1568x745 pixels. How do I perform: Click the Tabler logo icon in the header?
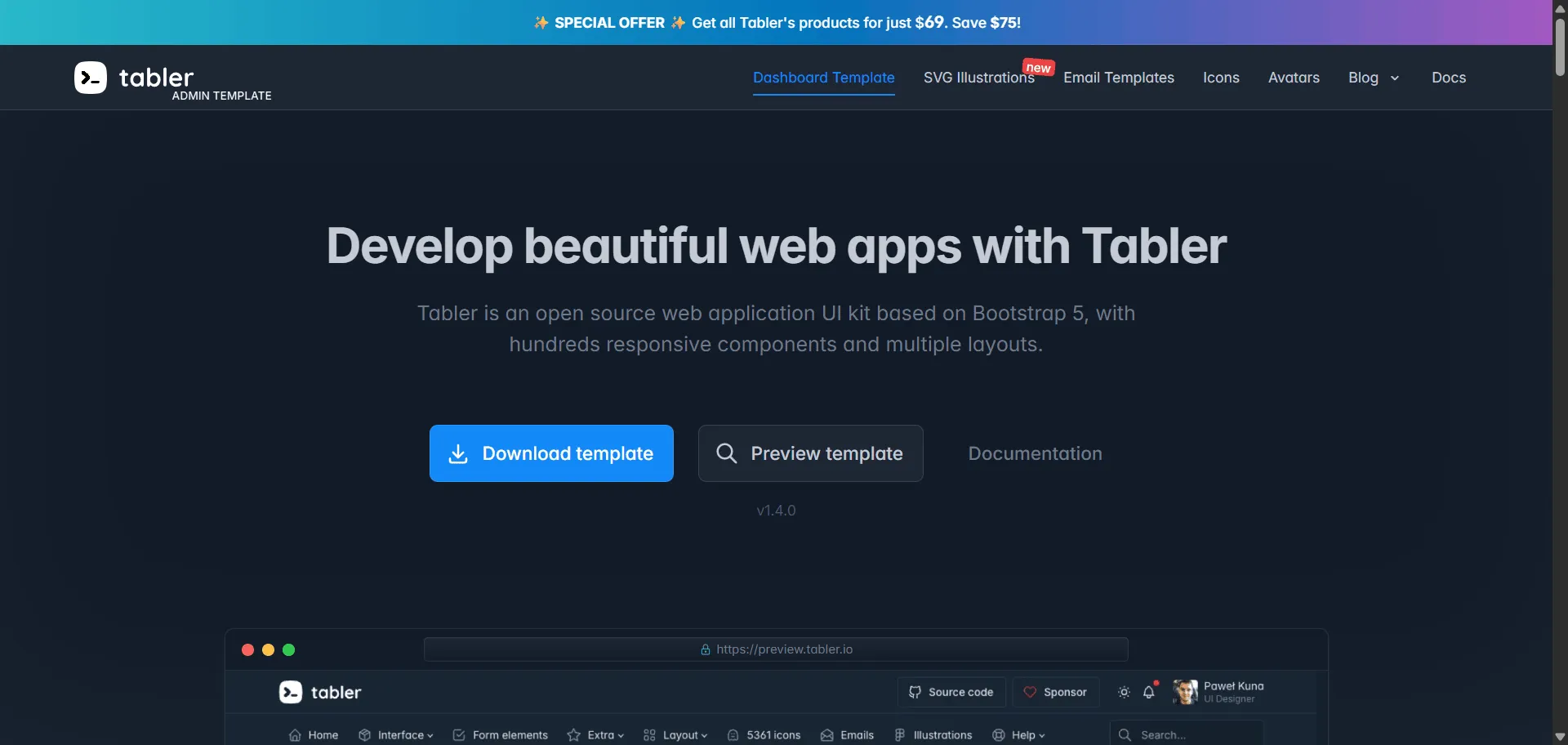91,78
